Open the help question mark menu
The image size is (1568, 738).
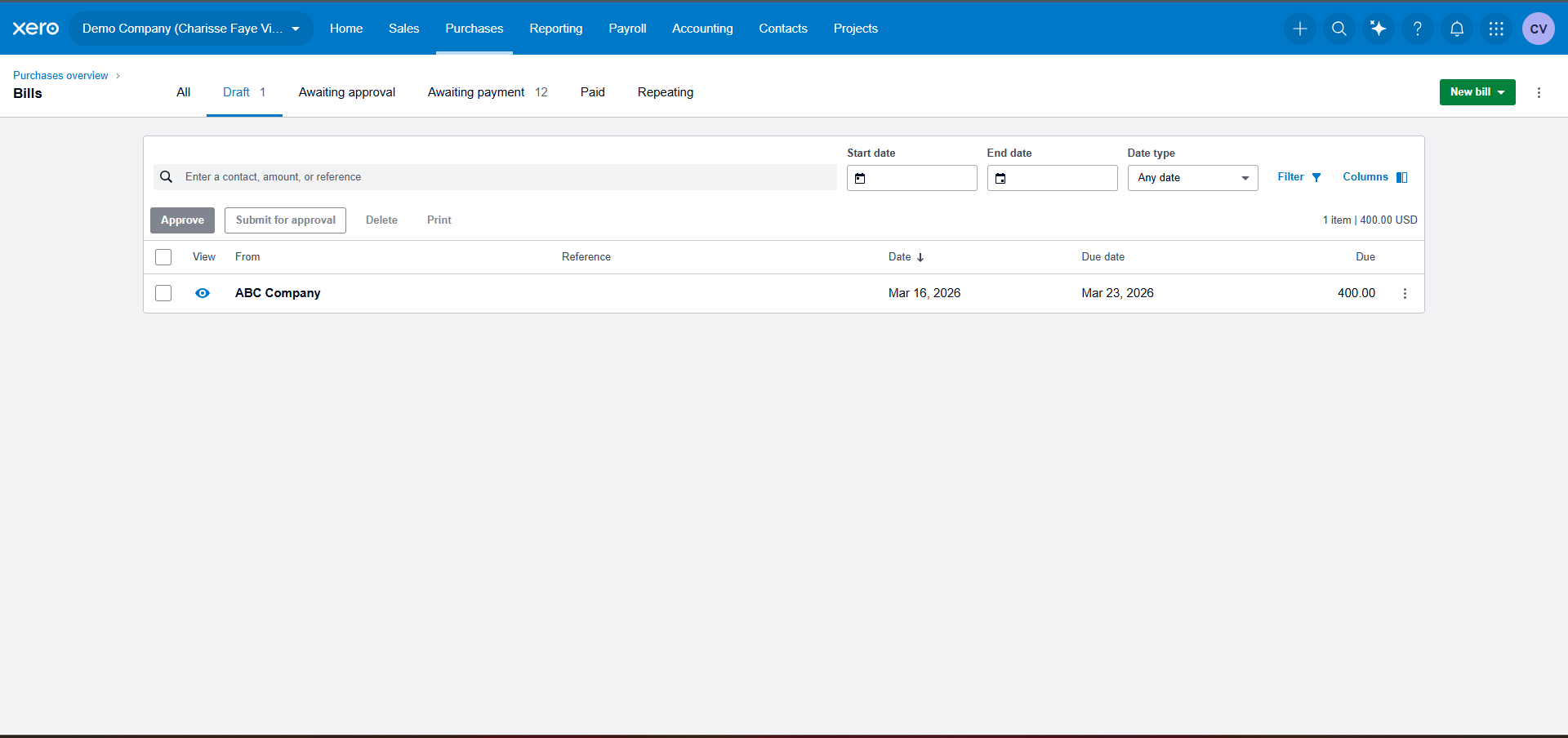point(1418,29)
